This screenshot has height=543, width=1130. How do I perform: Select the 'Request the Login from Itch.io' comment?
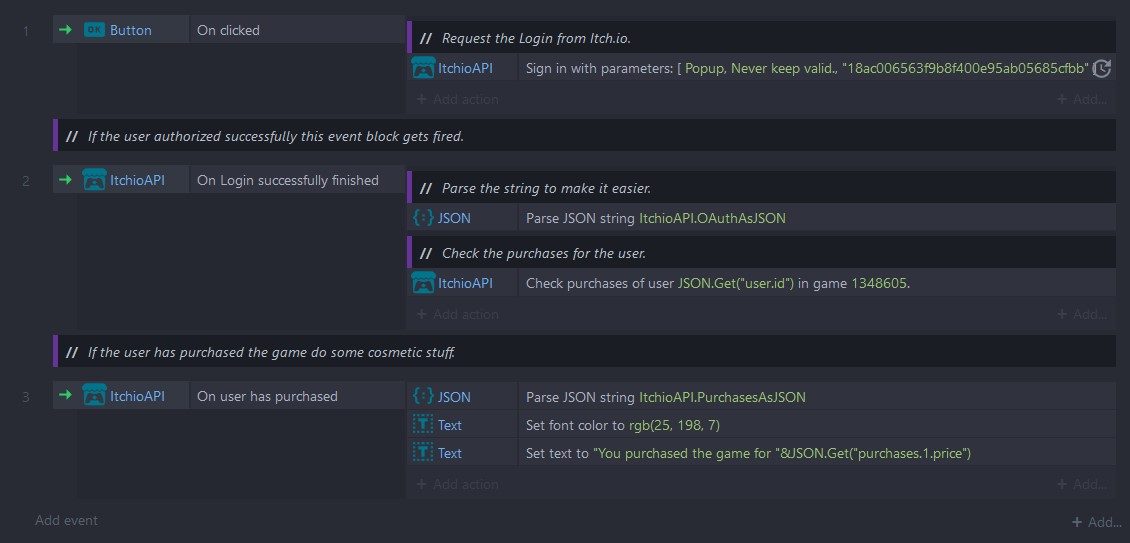pos(536,38)
